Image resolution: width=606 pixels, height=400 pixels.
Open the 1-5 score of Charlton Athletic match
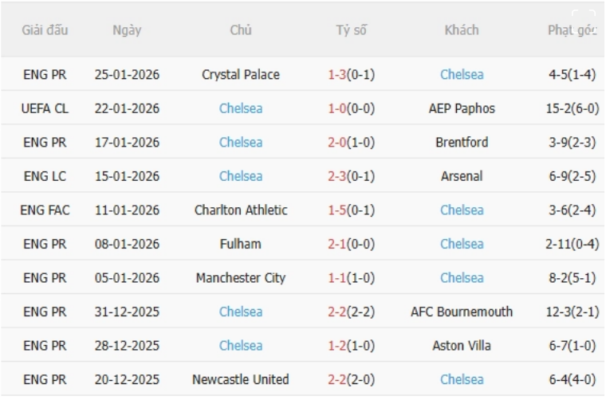337,210
